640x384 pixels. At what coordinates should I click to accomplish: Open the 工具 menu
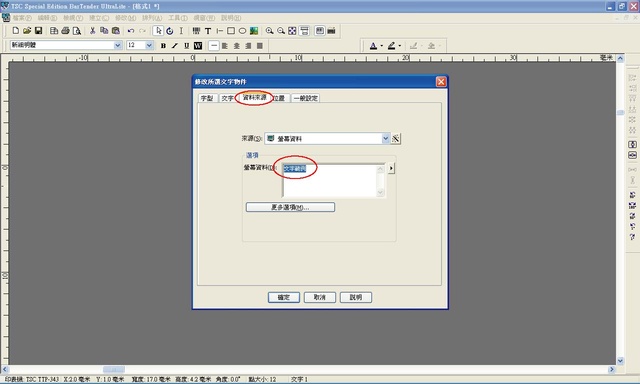pyautogui.click(x=178, y=18)
